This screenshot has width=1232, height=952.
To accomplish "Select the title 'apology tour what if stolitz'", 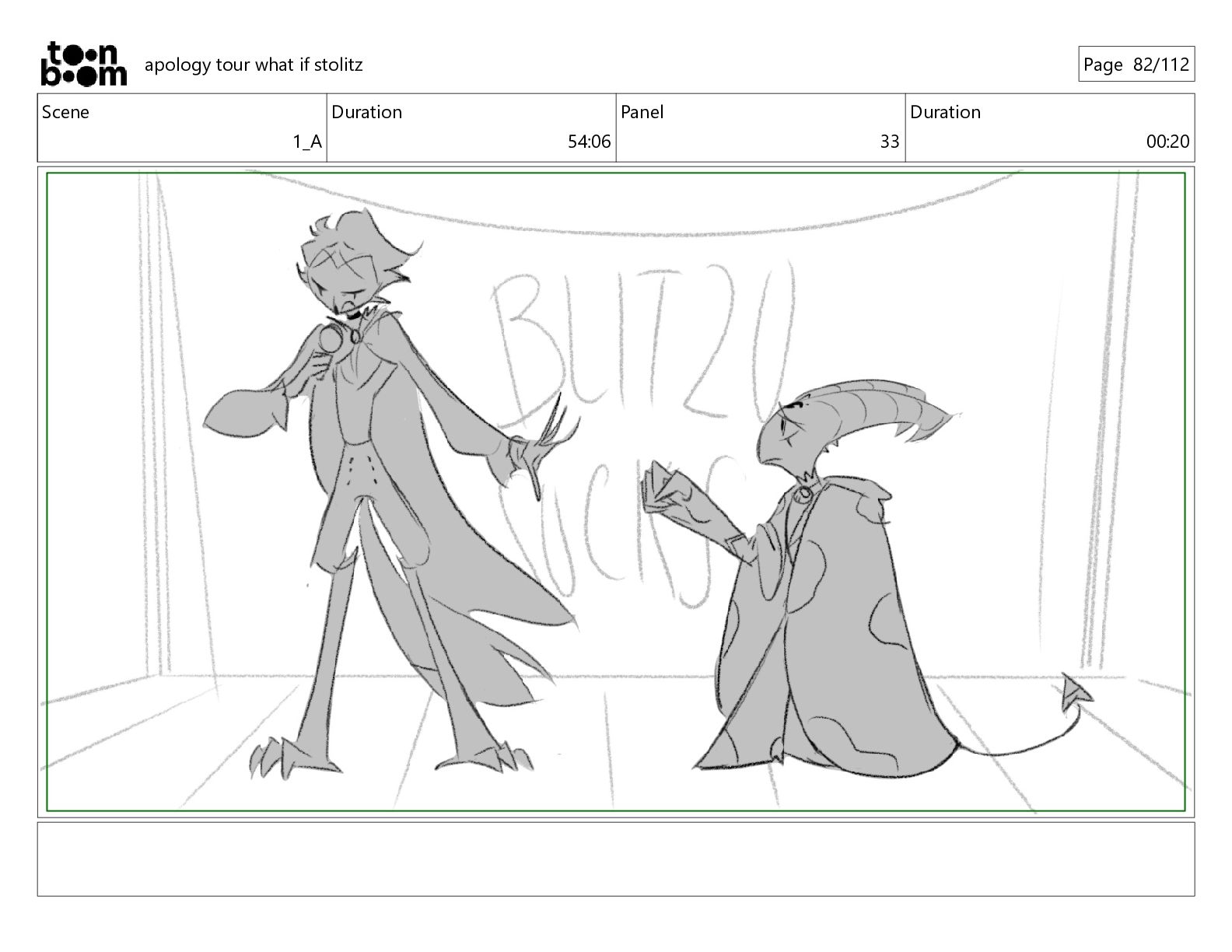I will (x=254, y=65).
